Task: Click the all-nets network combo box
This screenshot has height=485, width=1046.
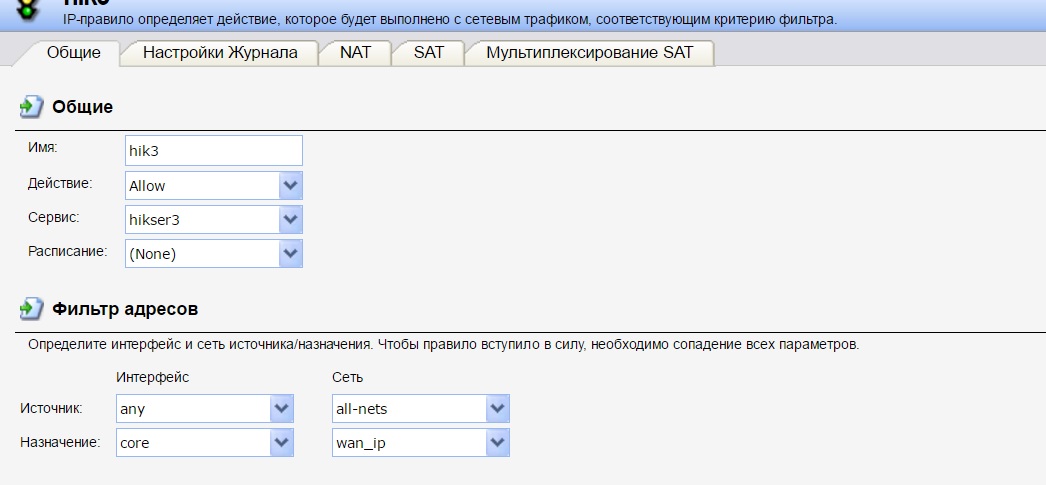Action: click(x=409, y=409)
